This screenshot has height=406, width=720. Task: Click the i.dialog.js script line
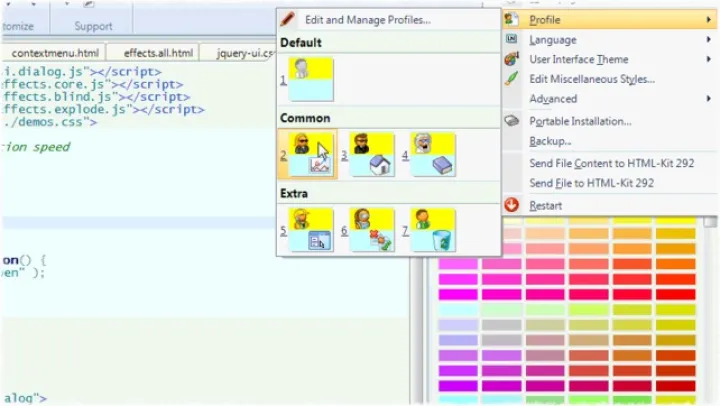[82, 72]
